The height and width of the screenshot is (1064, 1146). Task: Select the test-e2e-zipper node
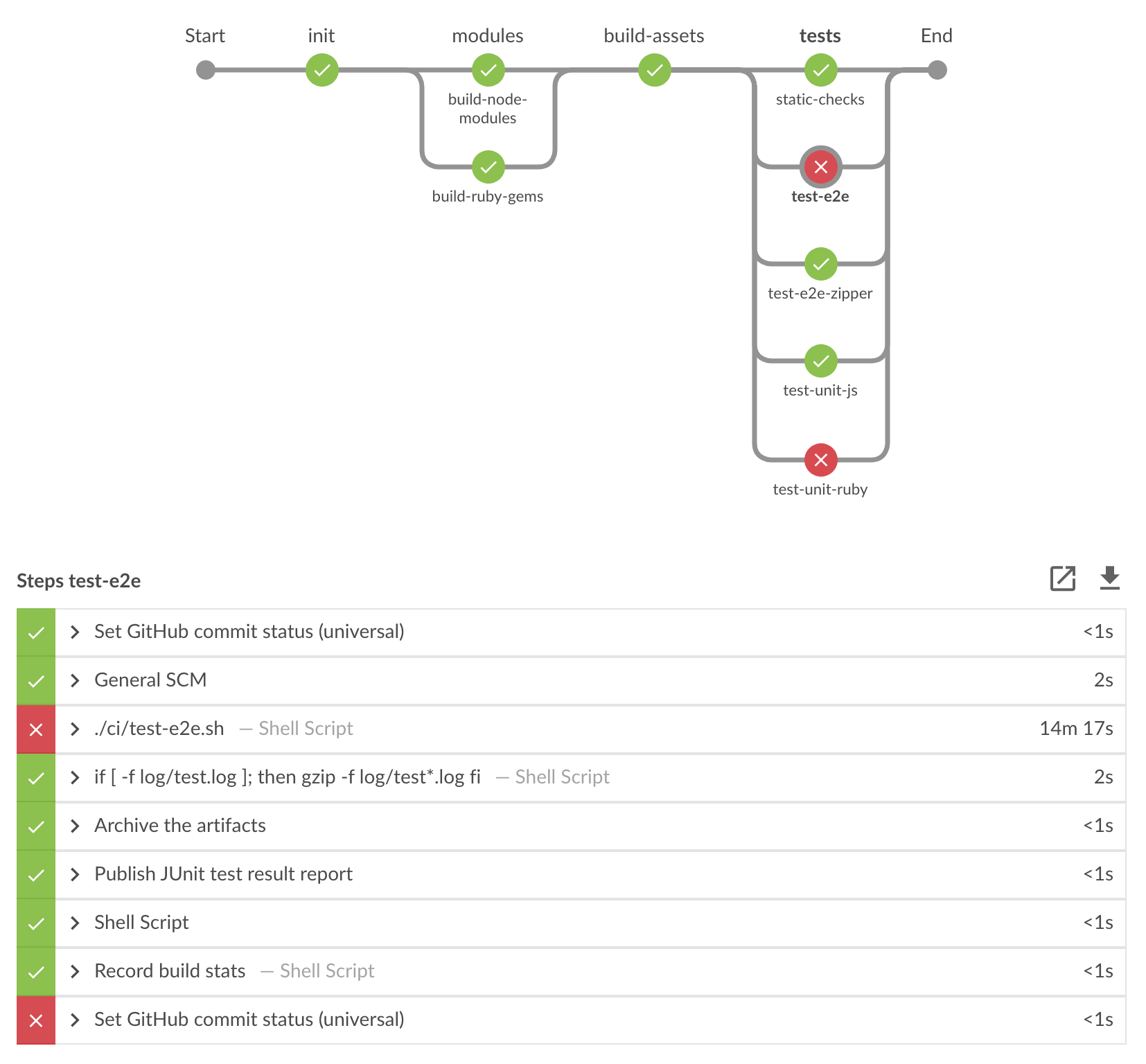(820, 264)
